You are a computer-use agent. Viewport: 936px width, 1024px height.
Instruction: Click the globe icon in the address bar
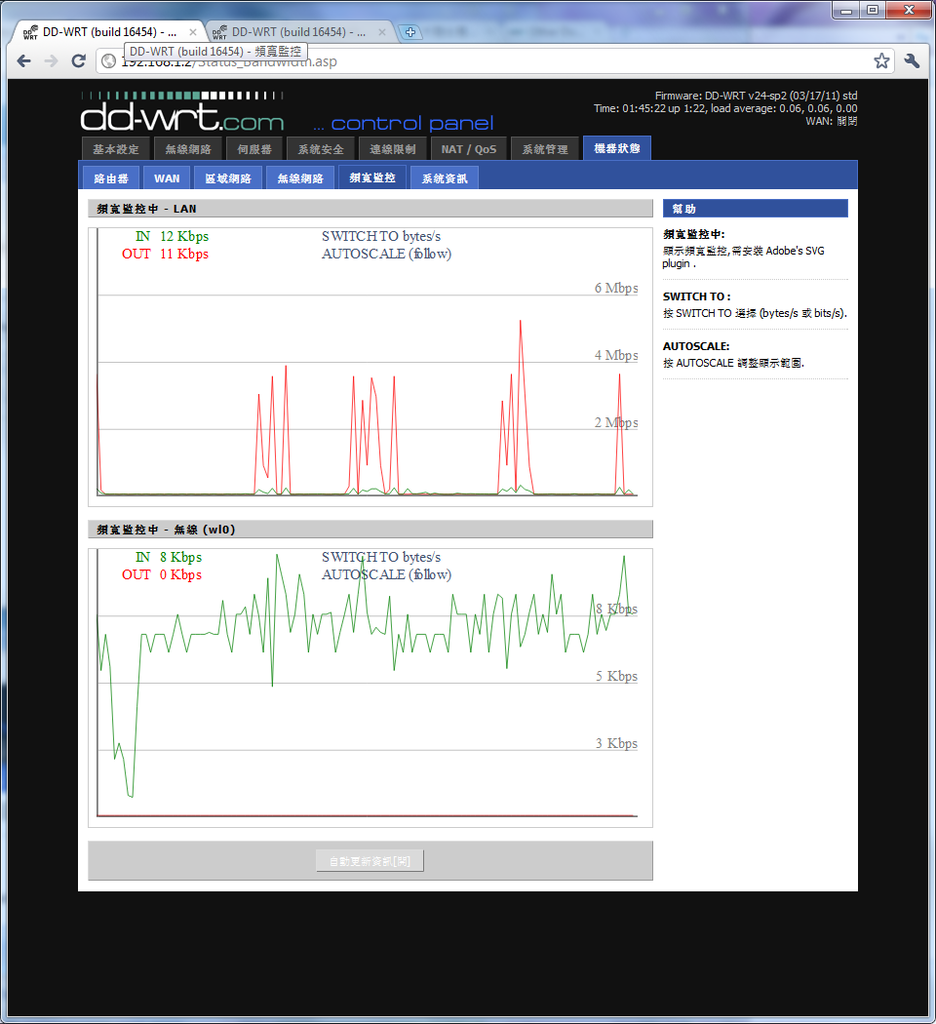click(108, 61)
